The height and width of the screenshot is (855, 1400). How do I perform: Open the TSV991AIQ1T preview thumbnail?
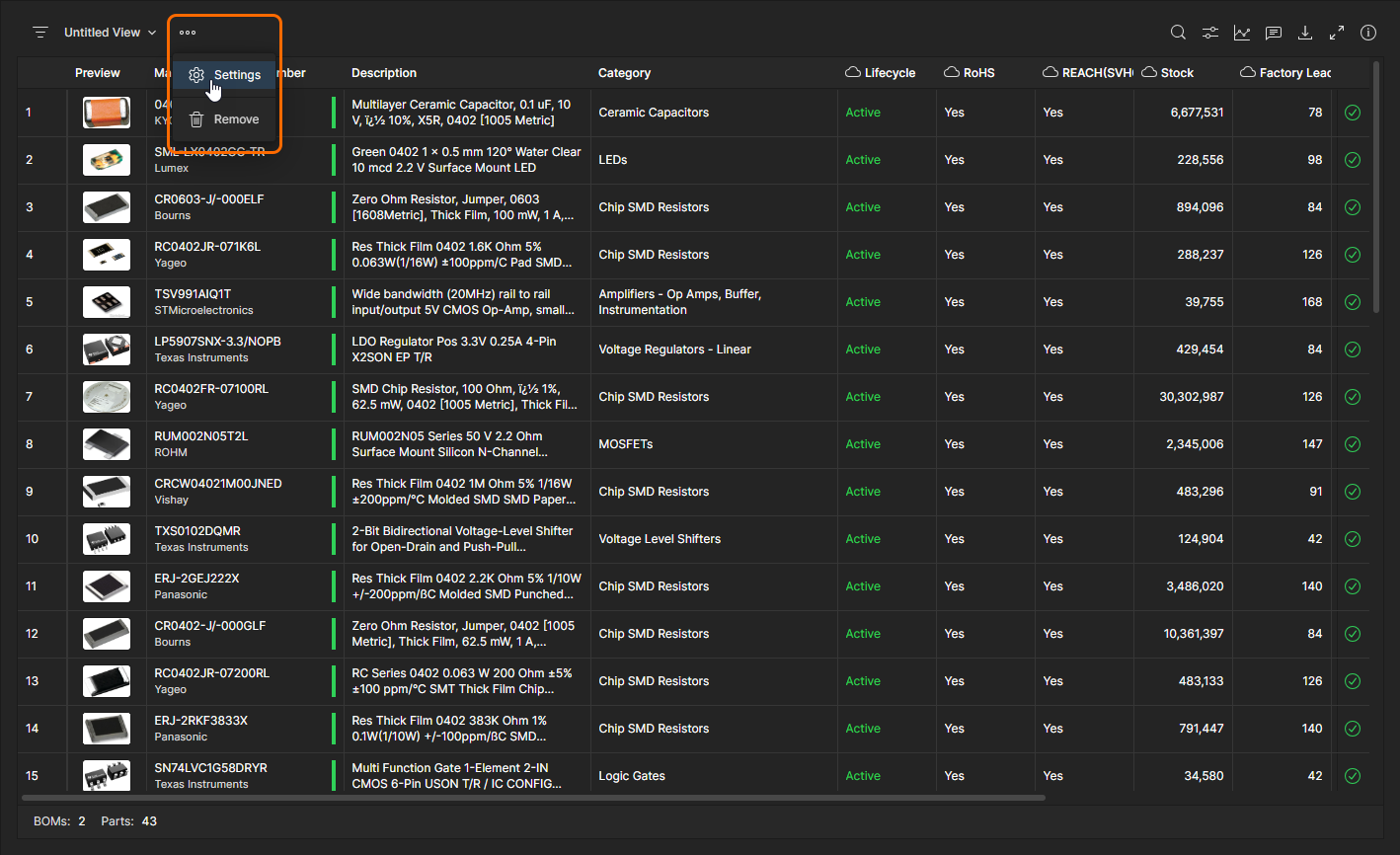pos(107,302)
